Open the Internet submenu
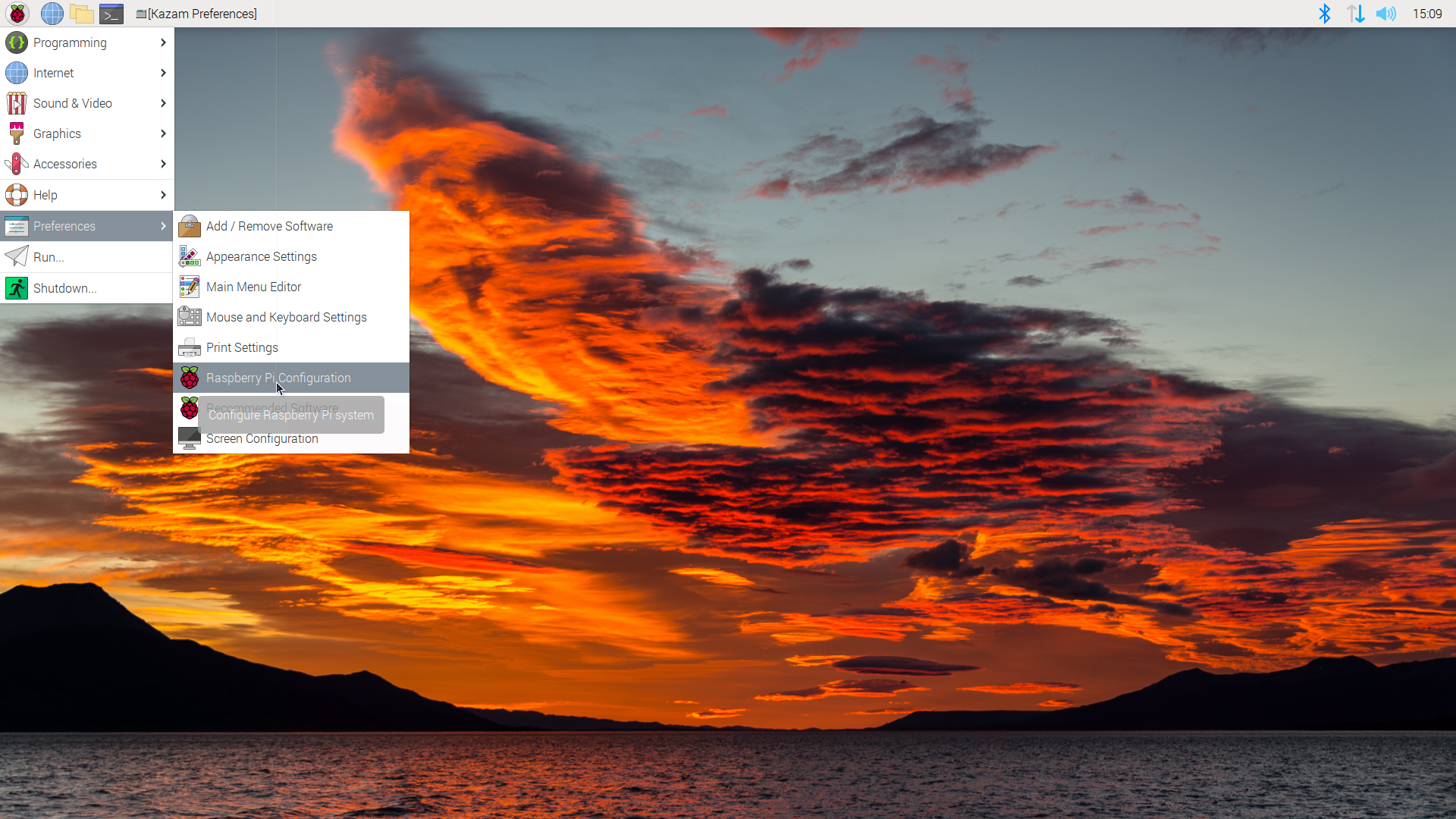 [x=86, y=73]
